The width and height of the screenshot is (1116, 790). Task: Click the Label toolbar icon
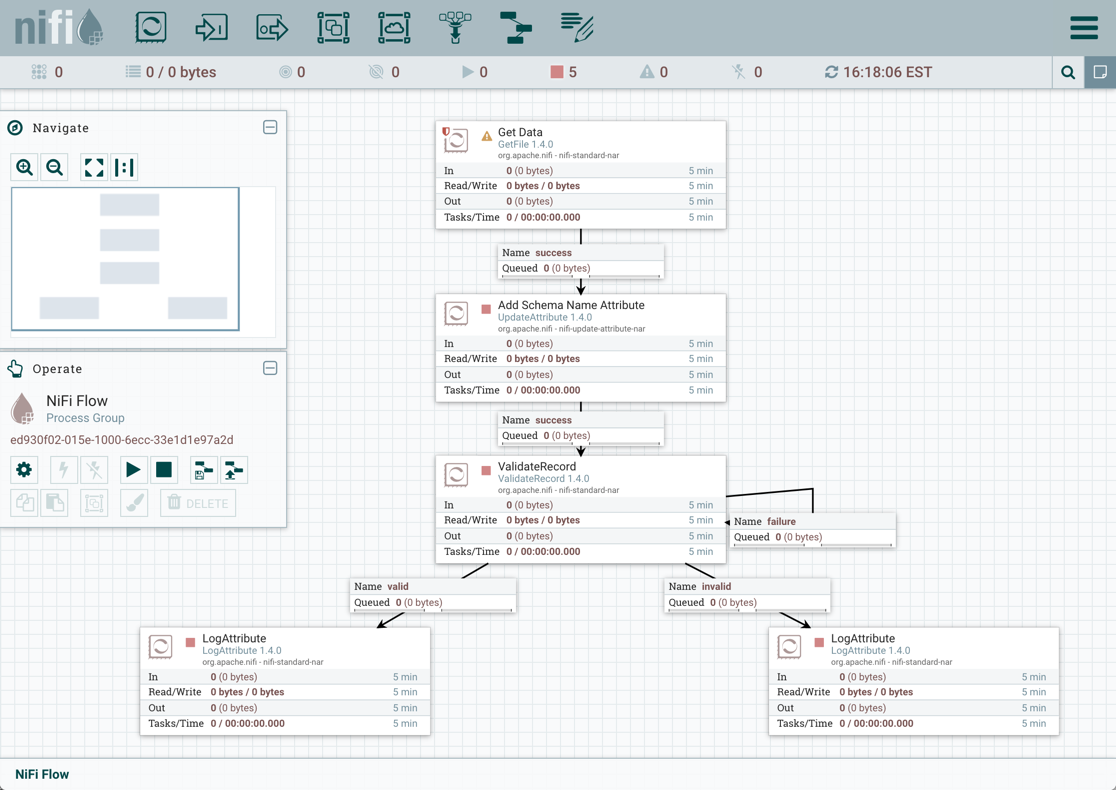pos(577,27)
